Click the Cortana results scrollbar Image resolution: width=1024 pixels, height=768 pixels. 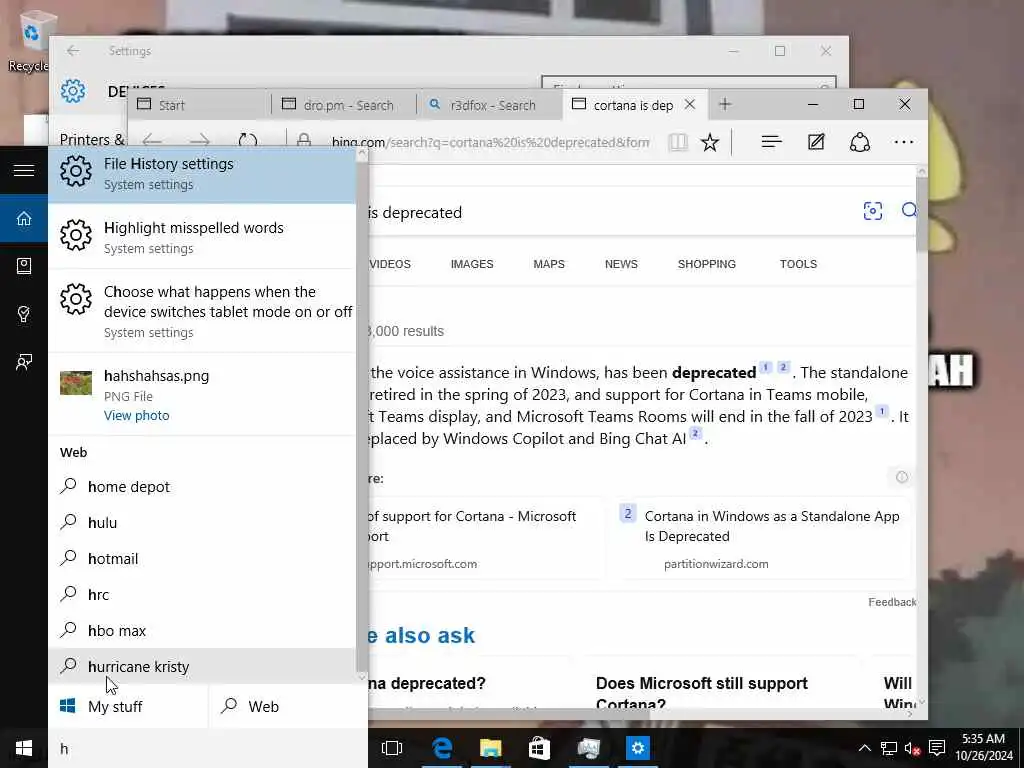[x=362, y=415]
